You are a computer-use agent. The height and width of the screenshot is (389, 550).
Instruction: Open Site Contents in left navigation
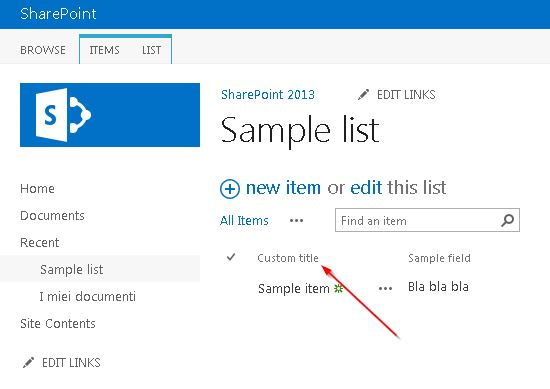(58, 323)
